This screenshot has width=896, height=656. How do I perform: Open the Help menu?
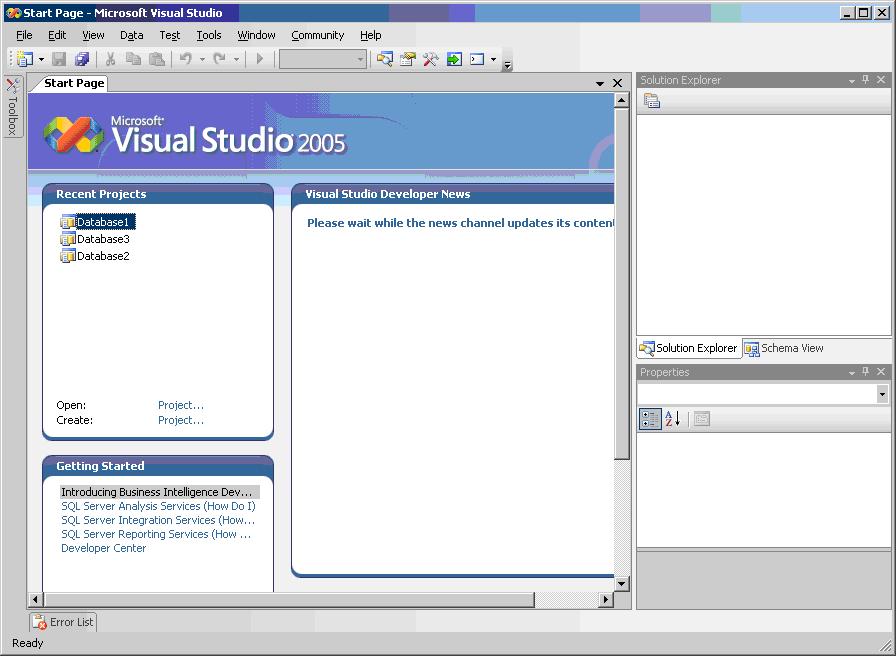tap(370, 35)
